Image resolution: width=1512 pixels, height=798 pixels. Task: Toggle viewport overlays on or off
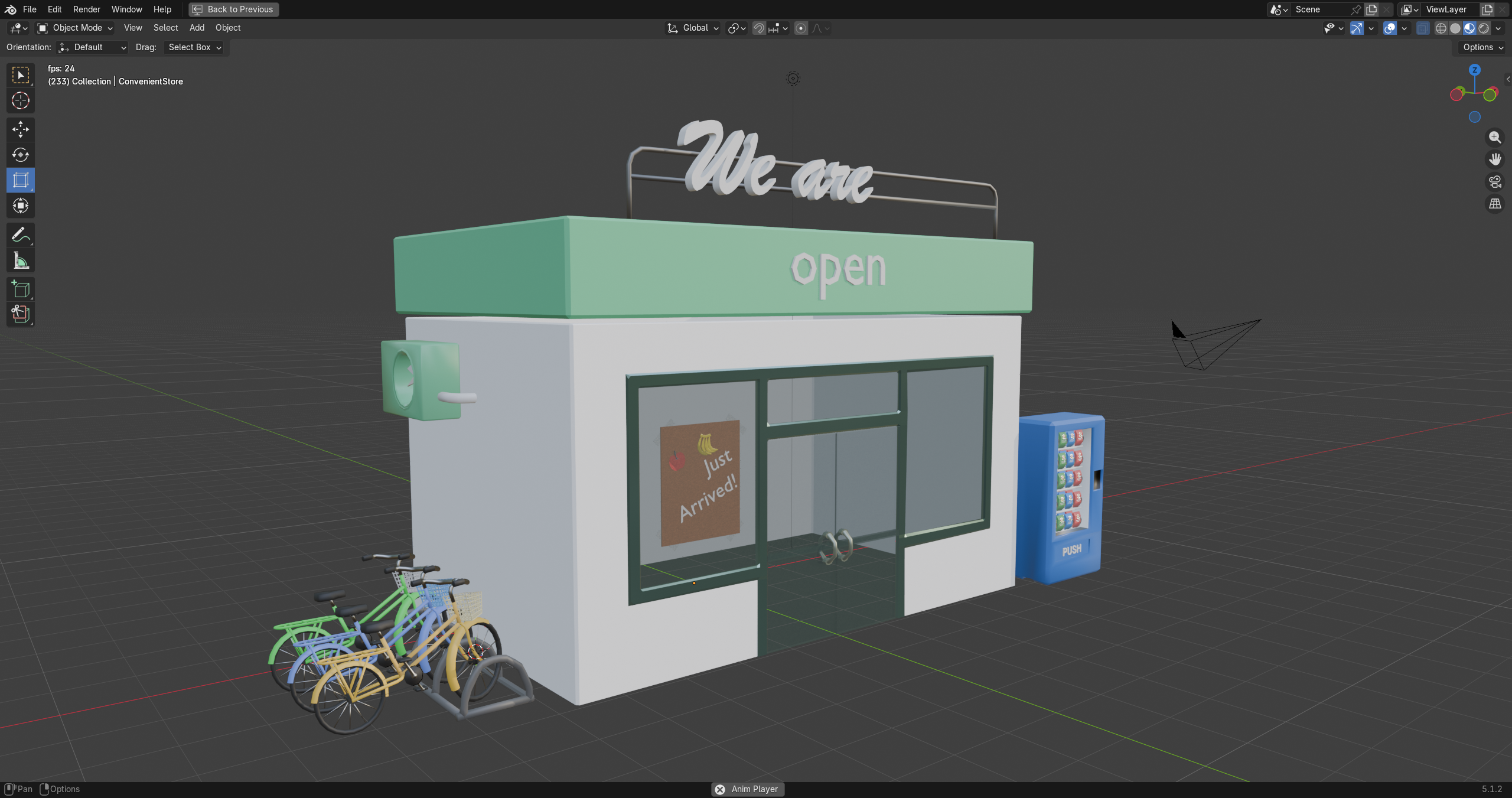coord(1390,28)
